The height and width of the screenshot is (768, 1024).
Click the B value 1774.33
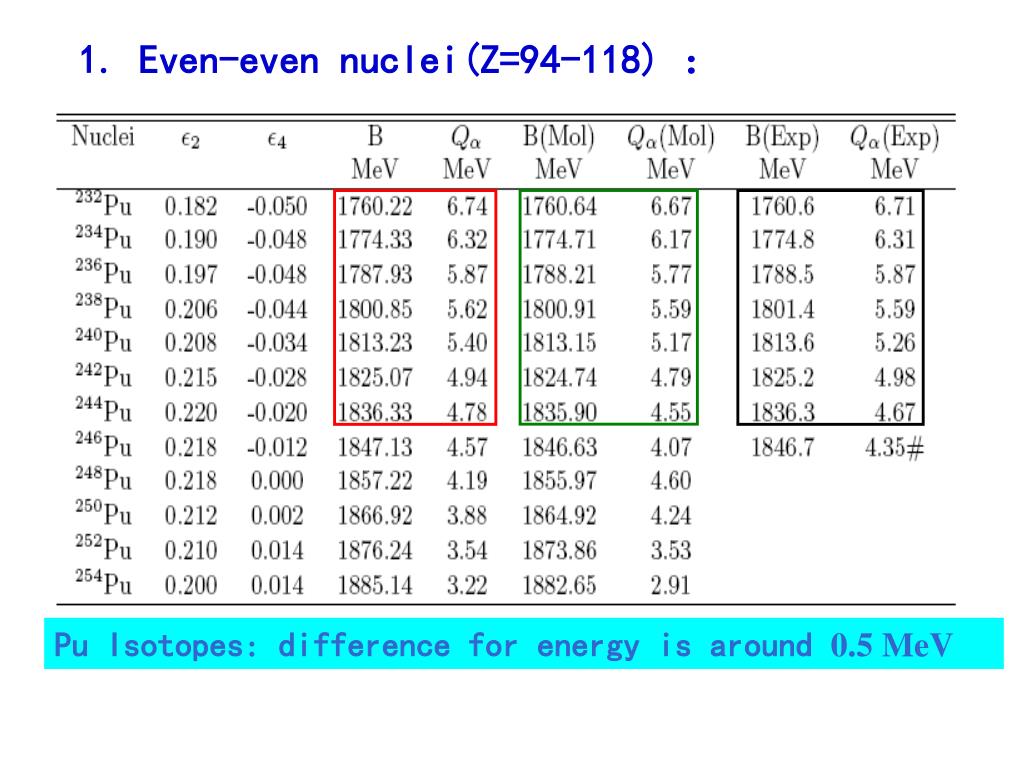[x=375, y=240]
